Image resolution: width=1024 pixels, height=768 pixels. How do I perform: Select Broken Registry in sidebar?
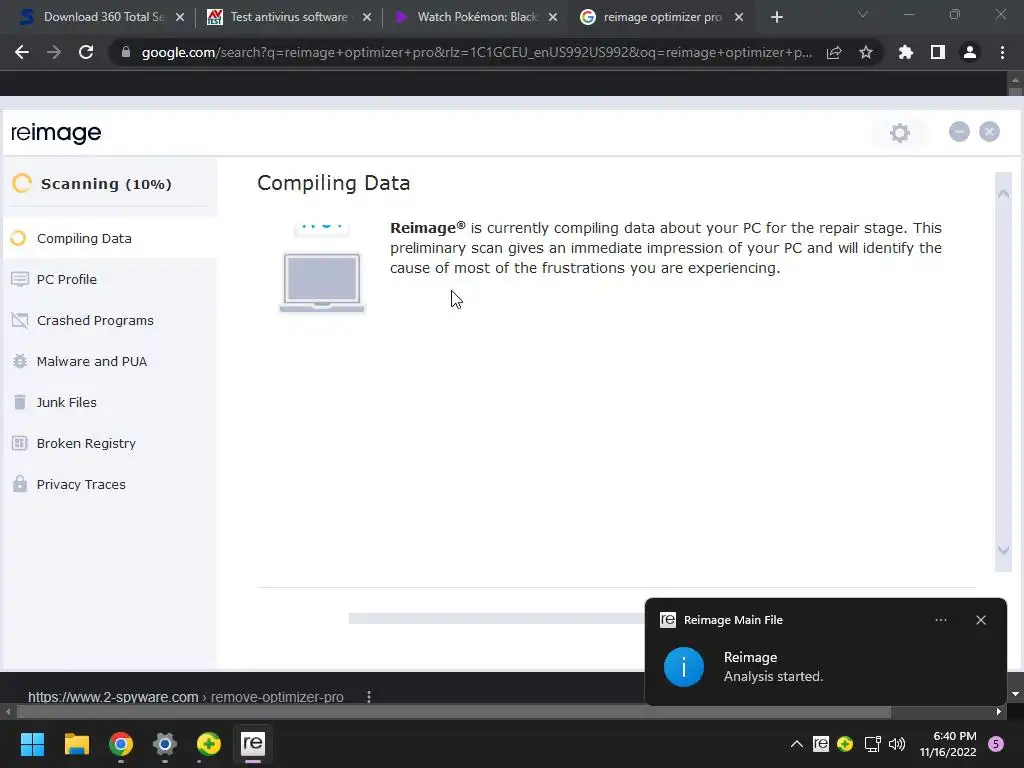click(x=110, y=443)
